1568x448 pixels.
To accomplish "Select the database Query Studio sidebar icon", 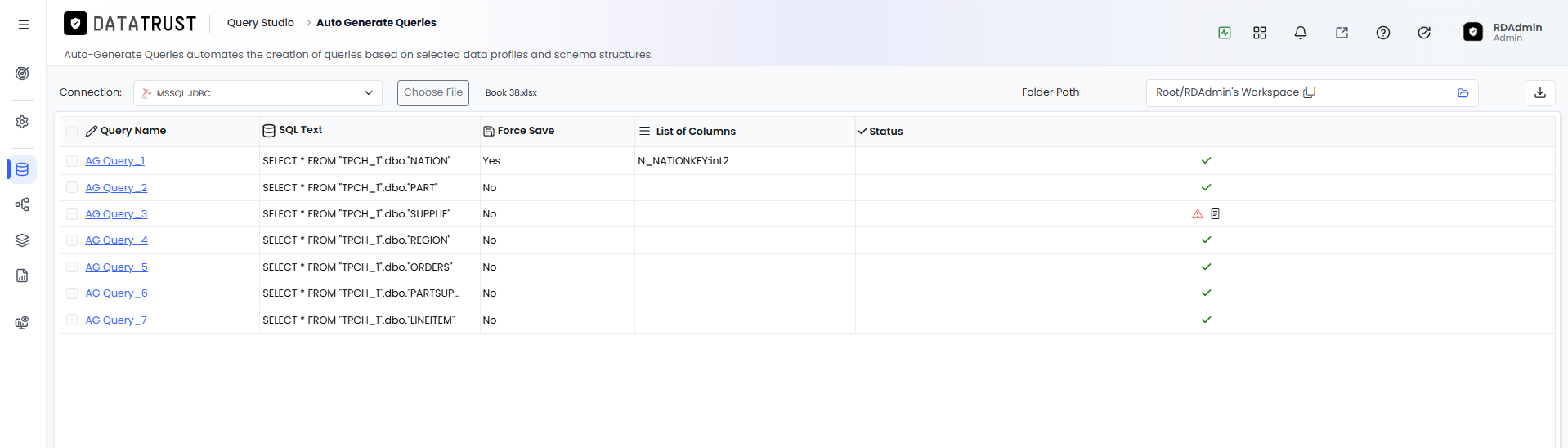I will coord(22,169).
